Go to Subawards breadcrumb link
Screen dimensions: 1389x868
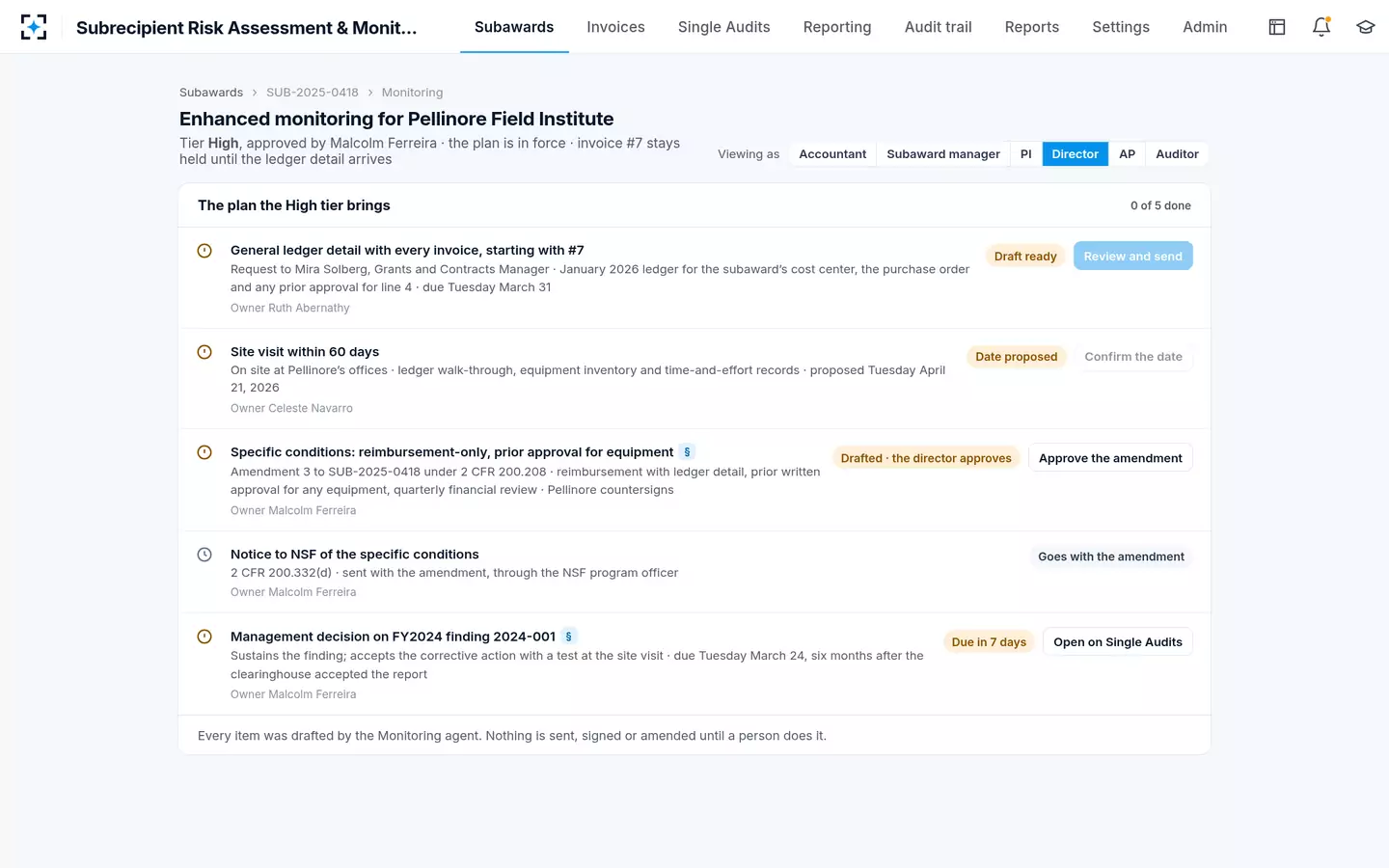click(211, 93)
